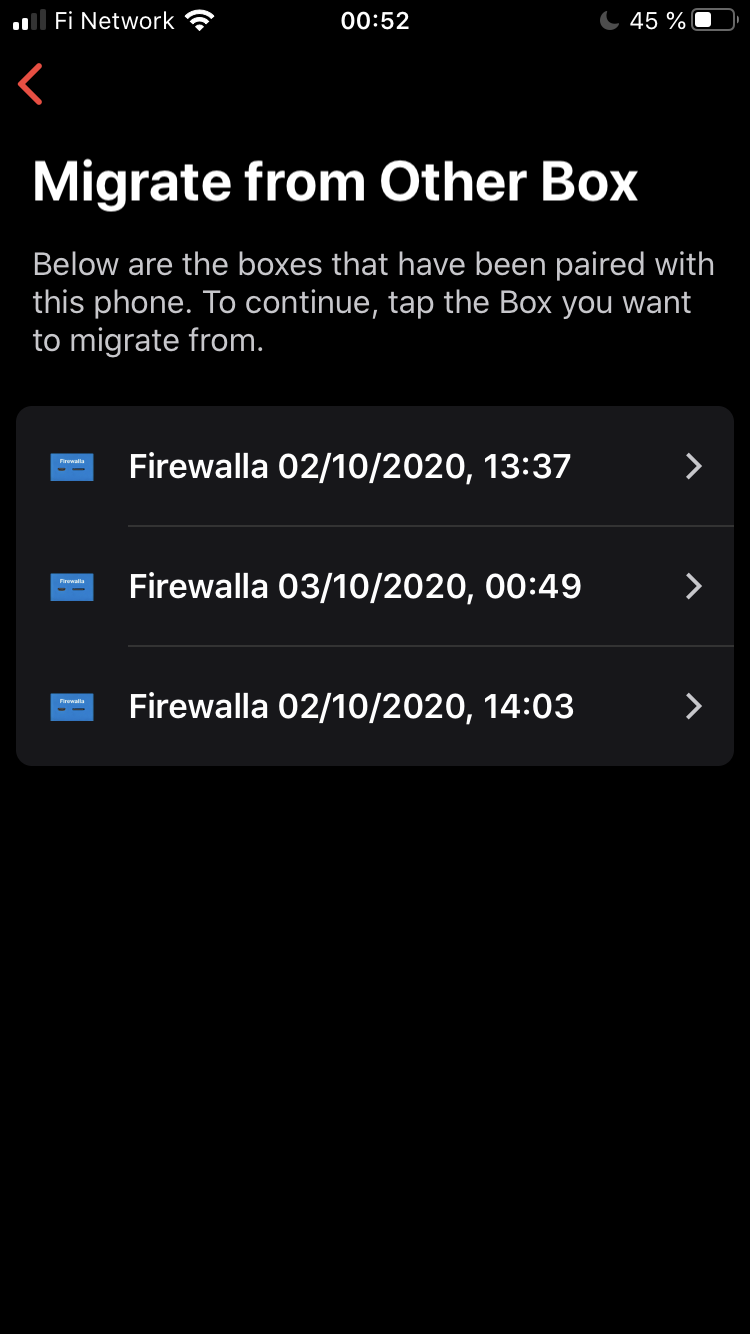Open the chevron for the 14:03 Firewalla box
The height and width of the screenshot is (1334, 750).
click(693, 707)
